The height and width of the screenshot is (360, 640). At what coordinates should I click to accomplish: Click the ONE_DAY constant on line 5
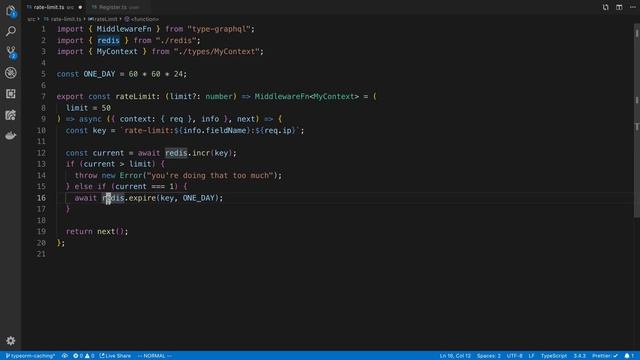point(99,74)
